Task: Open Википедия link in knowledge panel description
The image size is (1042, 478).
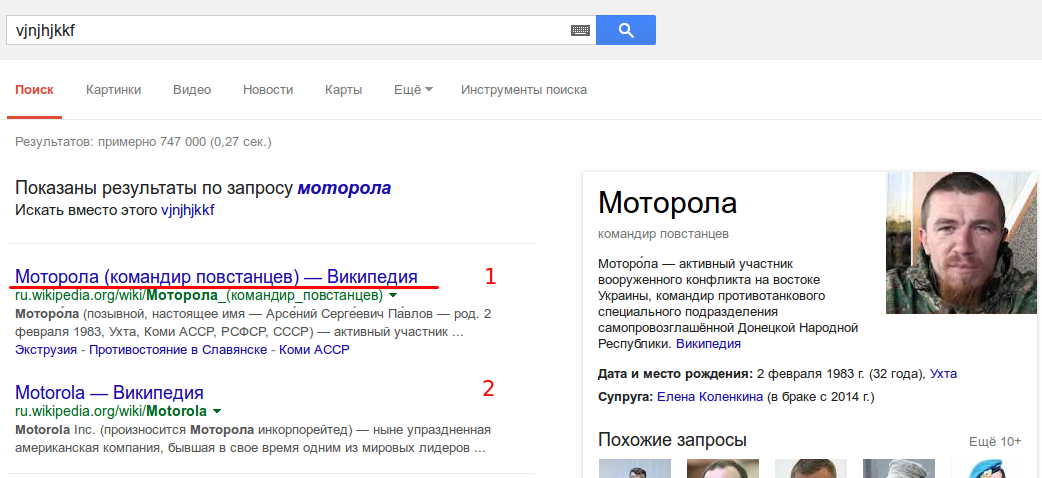Action: click(x=708, y=344)
